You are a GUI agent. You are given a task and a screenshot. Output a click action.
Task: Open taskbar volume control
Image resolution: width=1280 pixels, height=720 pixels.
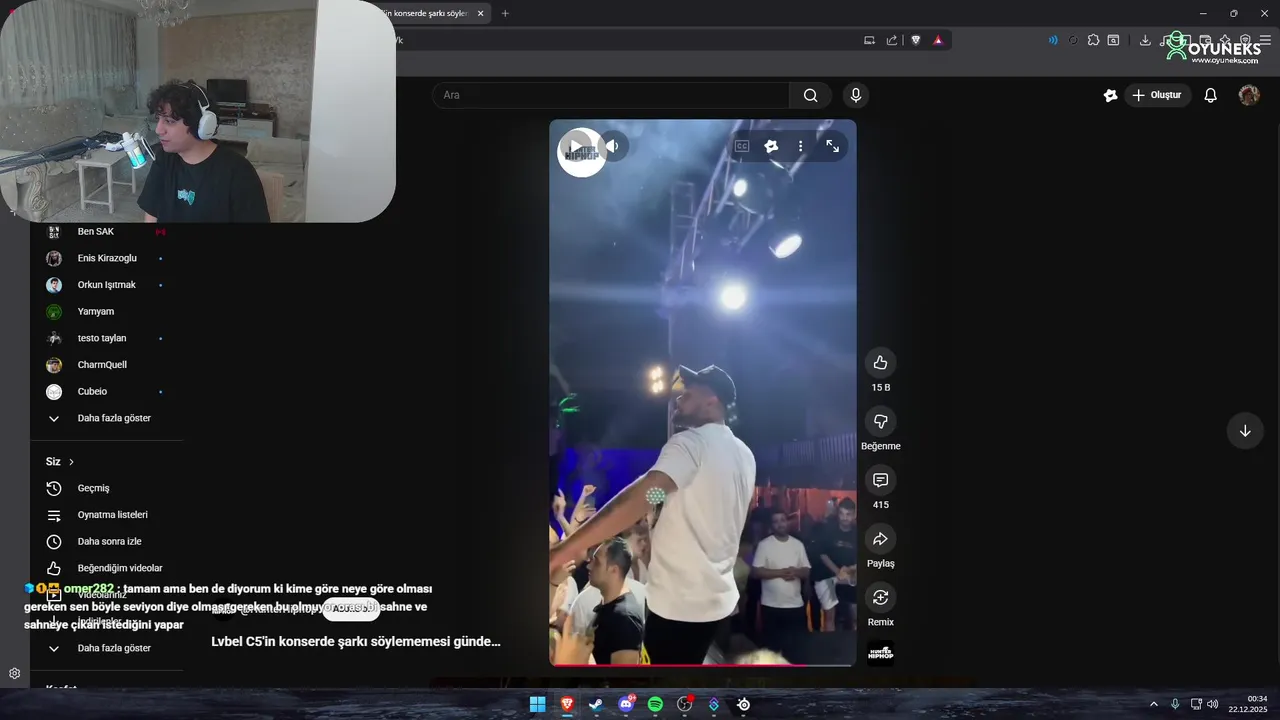click(1213, 704)
